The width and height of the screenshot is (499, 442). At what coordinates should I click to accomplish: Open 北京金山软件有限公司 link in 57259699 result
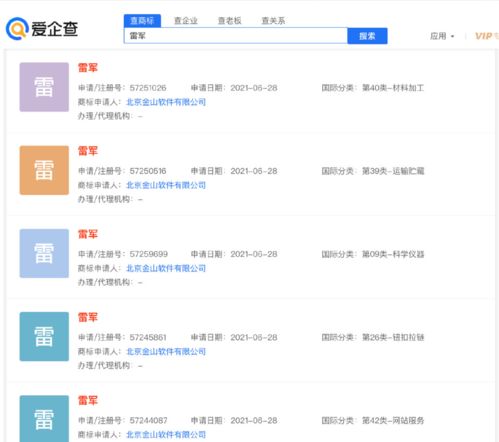click(166, 268)
